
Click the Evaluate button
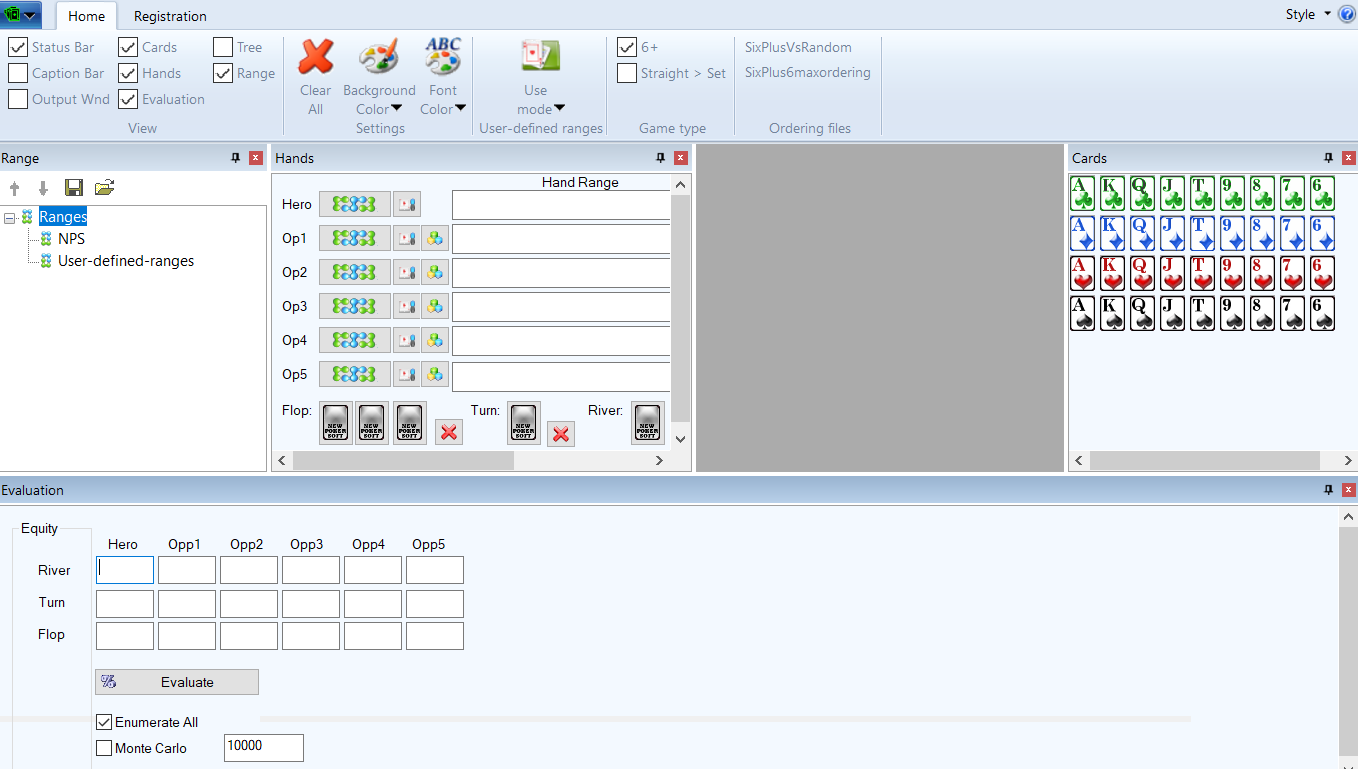(x=177, y=682)
